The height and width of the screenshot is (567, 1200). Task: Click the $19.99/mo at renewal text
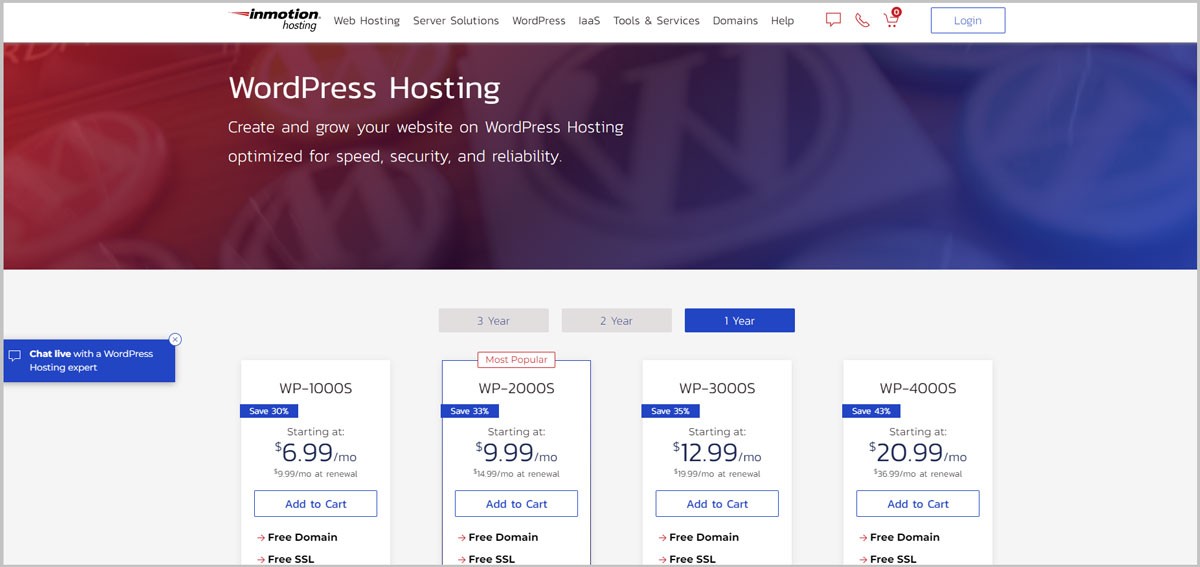(717, 474)
